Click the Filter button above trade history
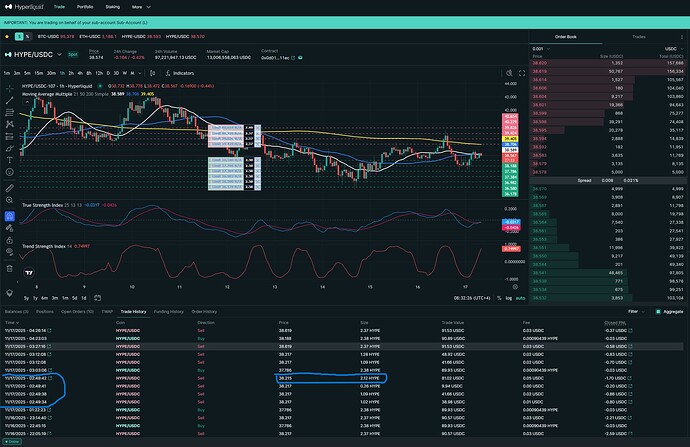690x447 pixels. coord(632,311)
